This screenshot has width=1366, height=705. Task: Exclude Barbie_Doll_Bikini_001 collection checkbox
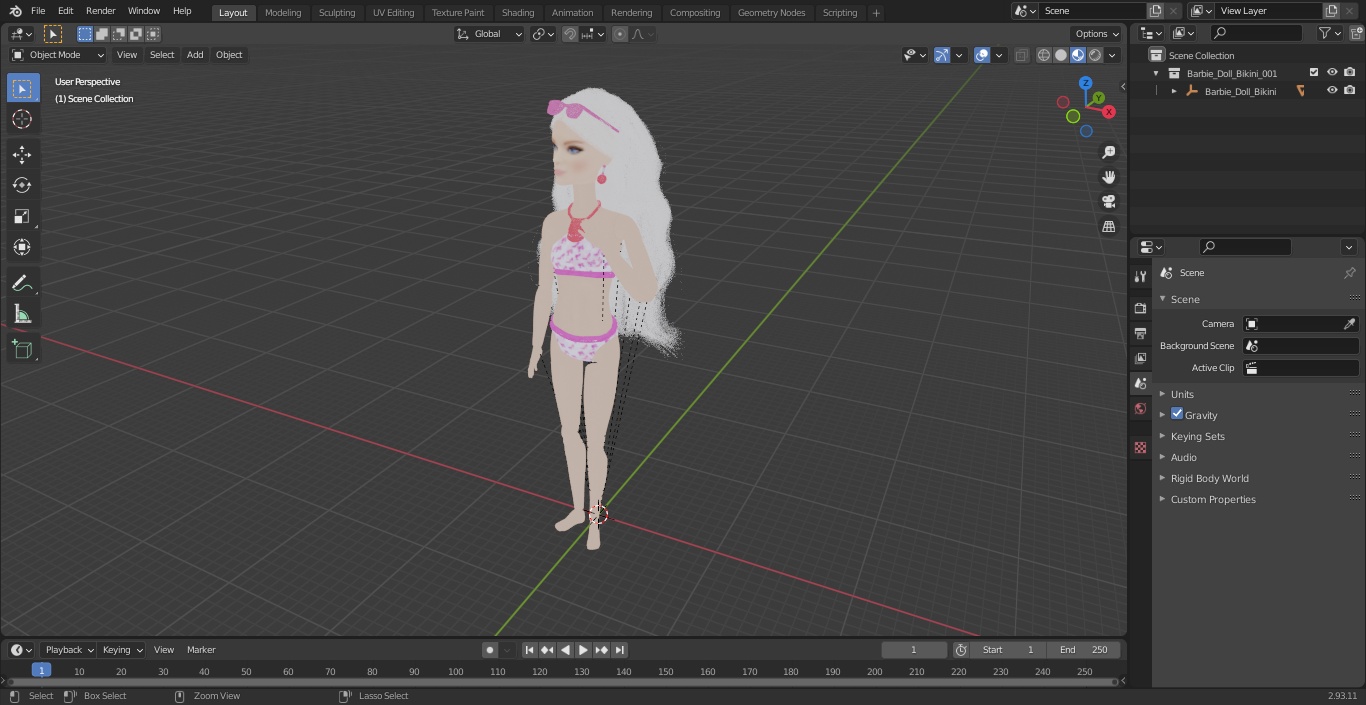pyautogui.click(x=1314, y=73)
